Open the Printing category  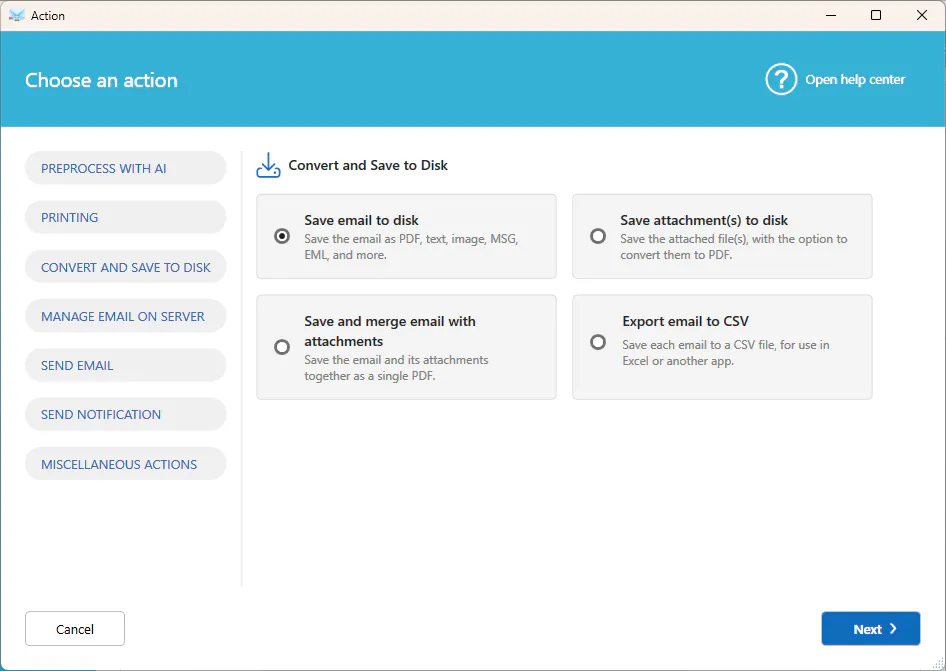click(125, 217)
